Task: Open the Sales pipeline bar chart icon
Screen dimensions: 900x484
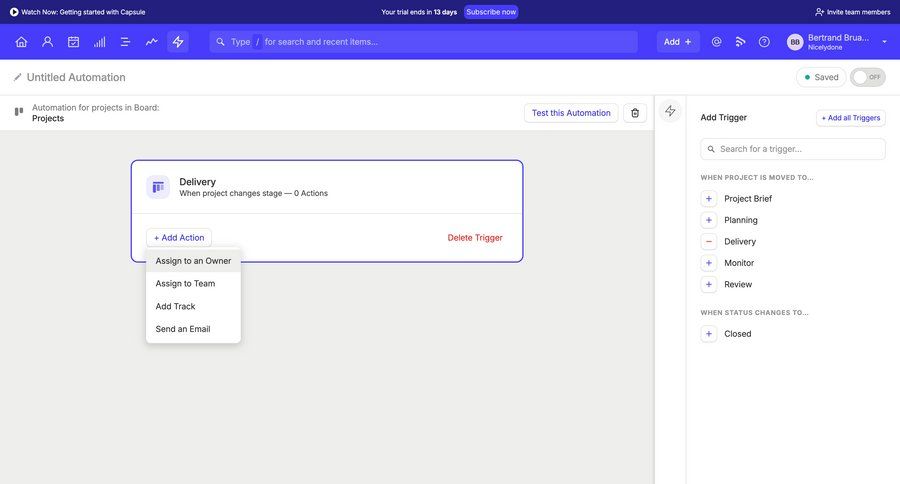Action: coord(100,42)
